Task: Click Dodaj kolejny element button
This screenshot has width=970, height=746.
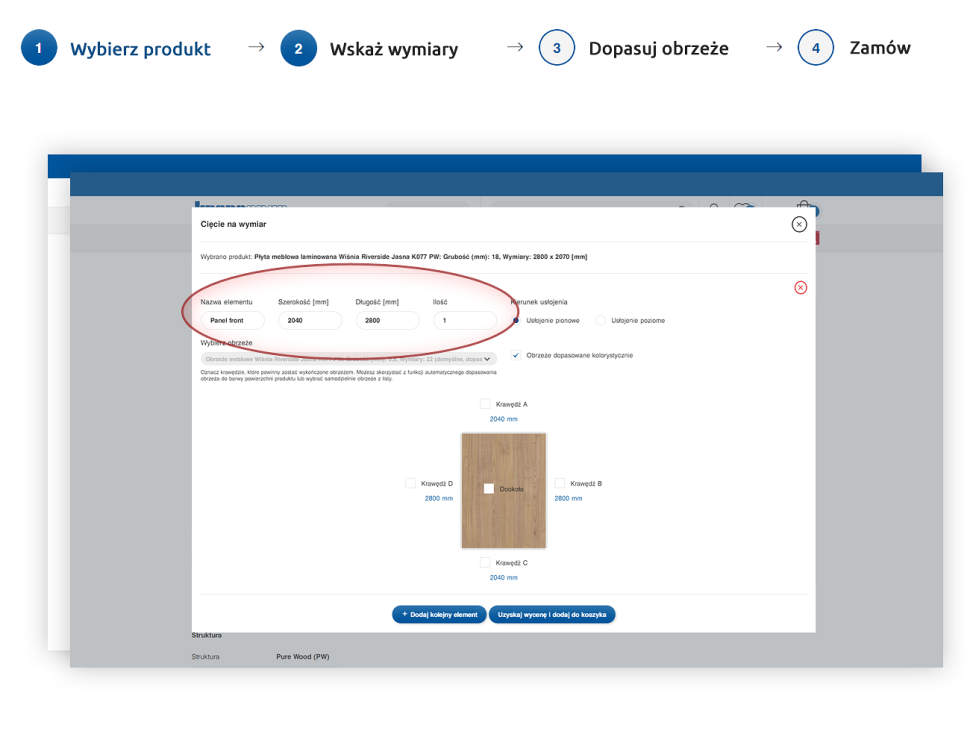Action: tap(439, 614)
